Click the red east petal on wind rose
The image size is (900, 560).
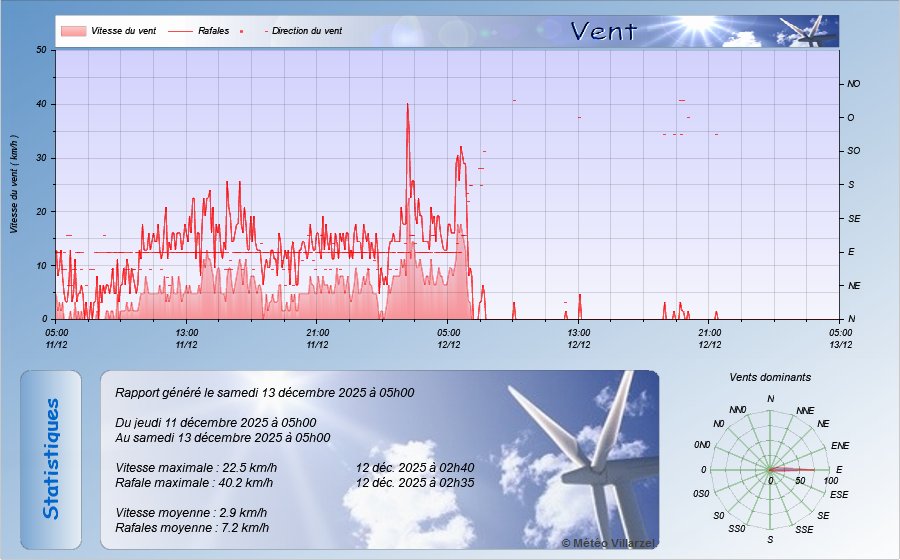pos(795,469)
